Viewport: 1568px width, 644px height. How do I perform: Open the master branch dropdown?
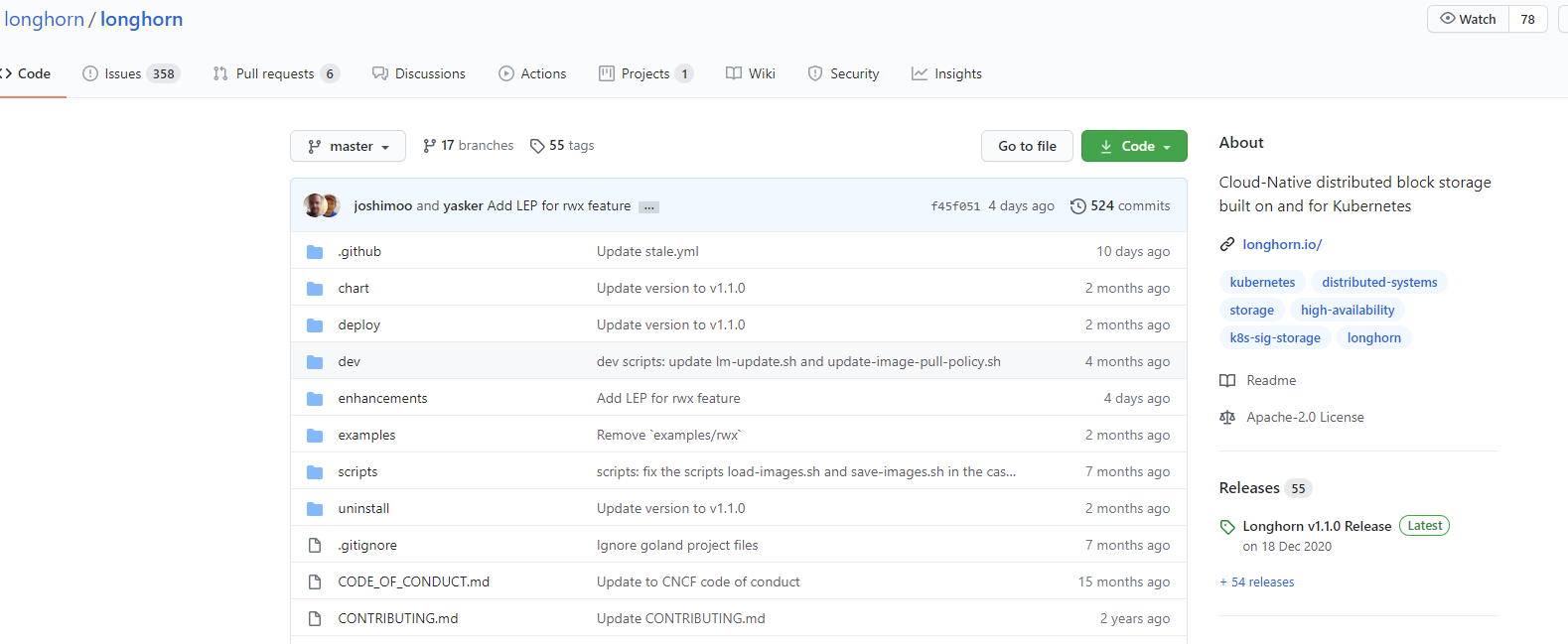tap(348, 146)
